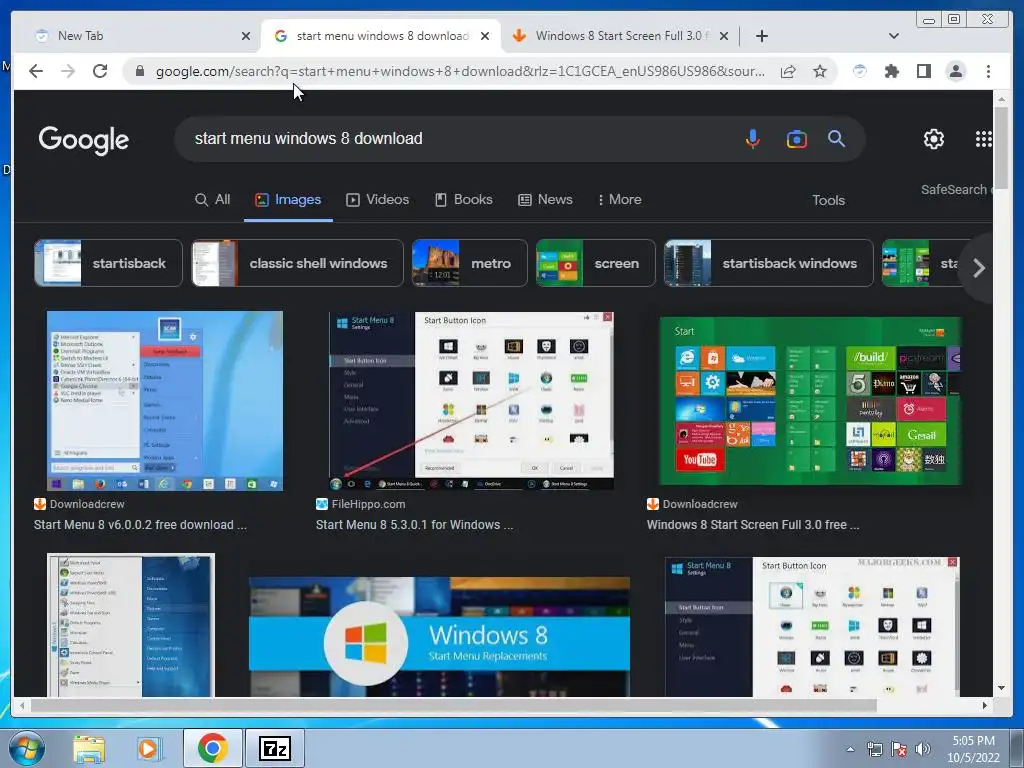The image size is (1024, 768).
Task: Open 7-Zip from the taskbar
Action: pyautogui.click(x=274, y=748)
